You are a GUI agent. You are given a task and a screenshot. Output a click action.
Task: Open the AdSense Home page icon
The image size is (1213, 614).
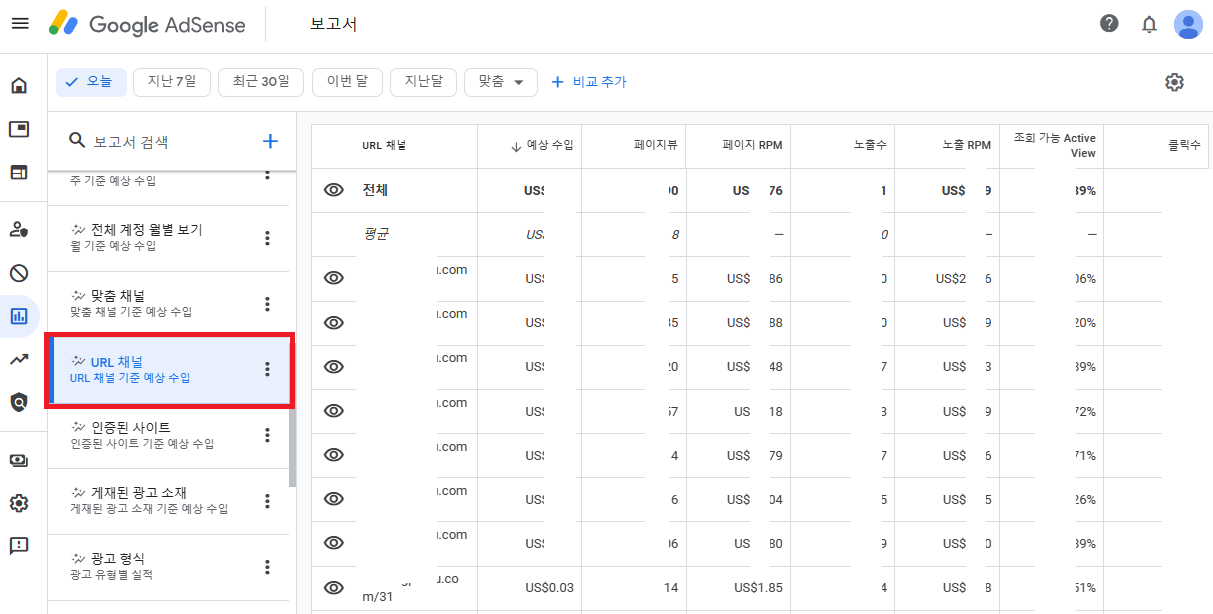click(20, 86)
